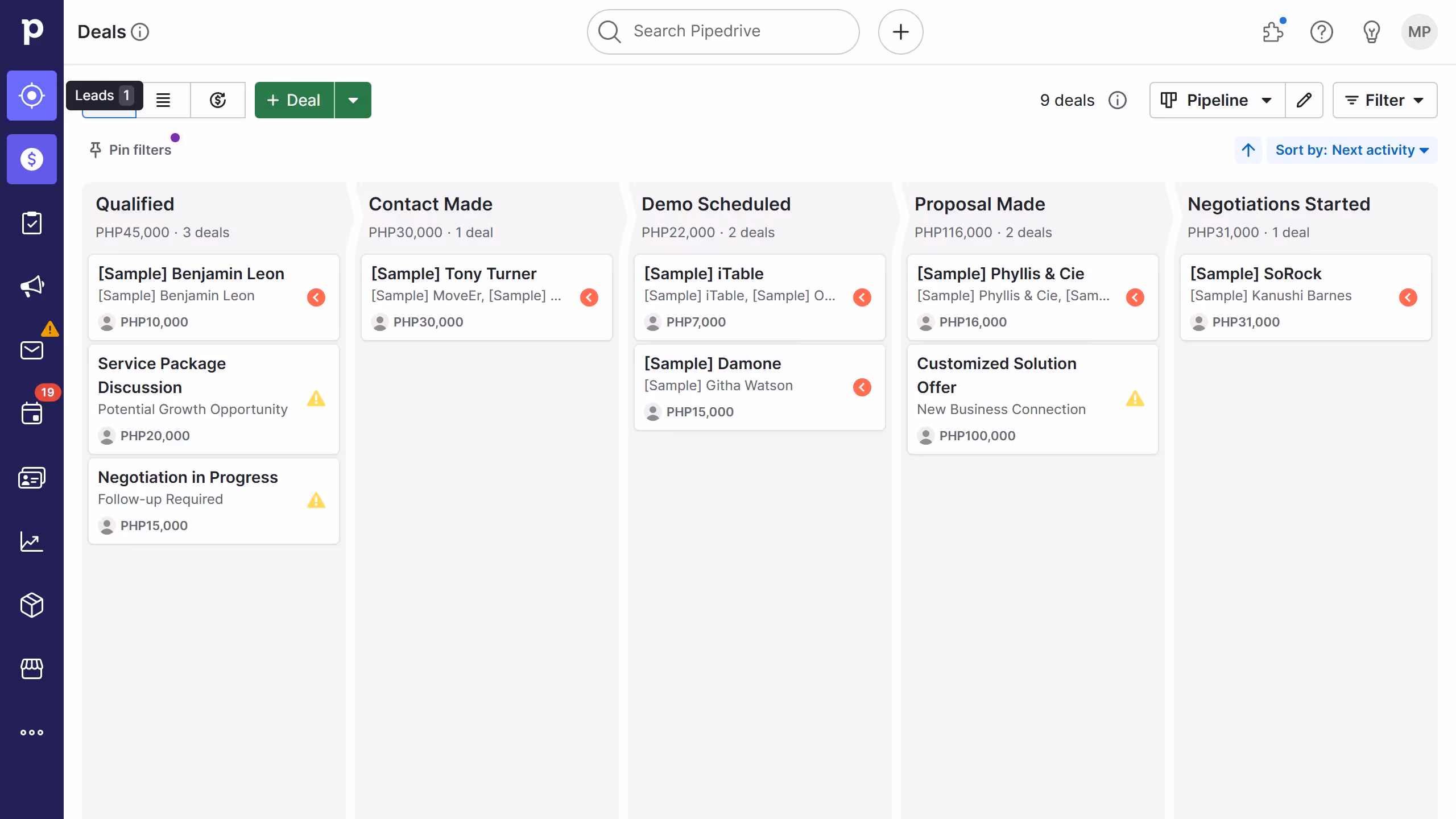
Task: Open the Calendar with 19 notifications
Action: click(31, 413)
